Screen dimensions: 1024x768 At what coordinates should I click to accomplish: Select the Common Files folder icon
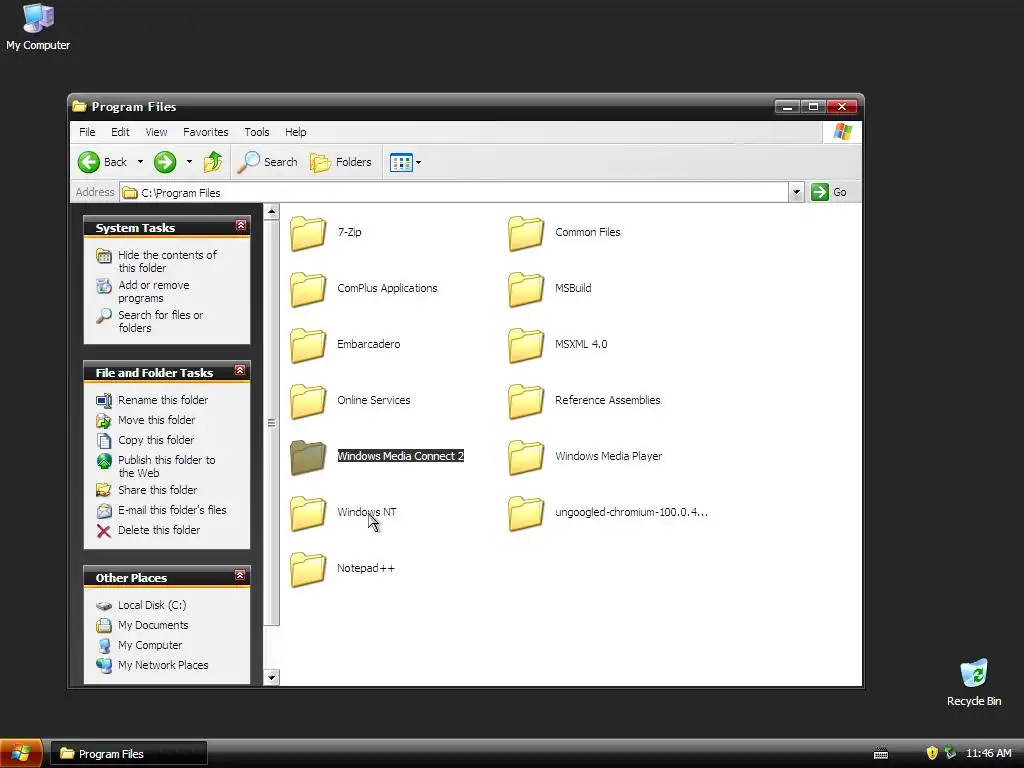click(x=526, y=233)
